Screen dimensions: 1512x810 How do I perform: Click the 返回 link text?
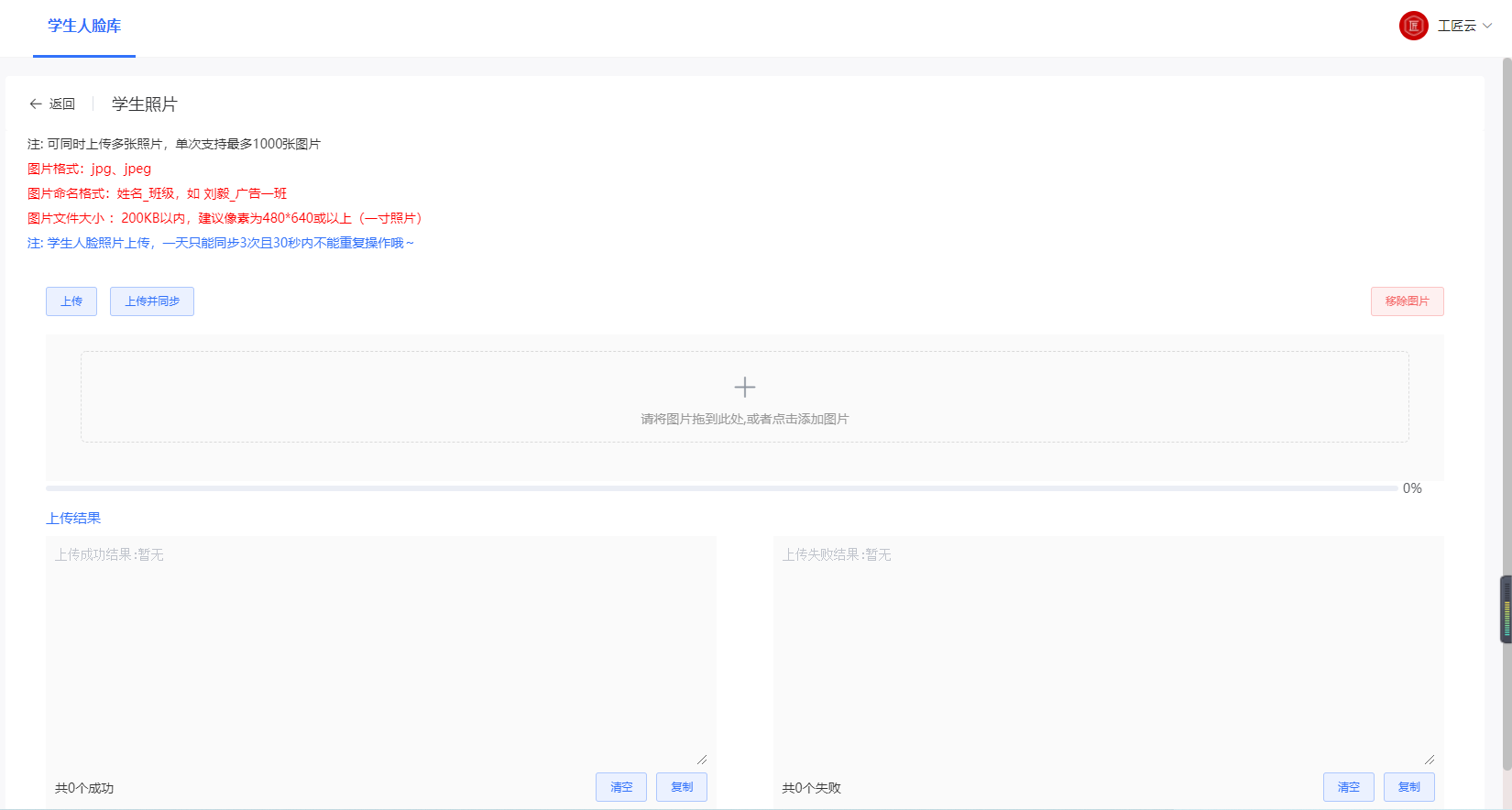(62, 104)
